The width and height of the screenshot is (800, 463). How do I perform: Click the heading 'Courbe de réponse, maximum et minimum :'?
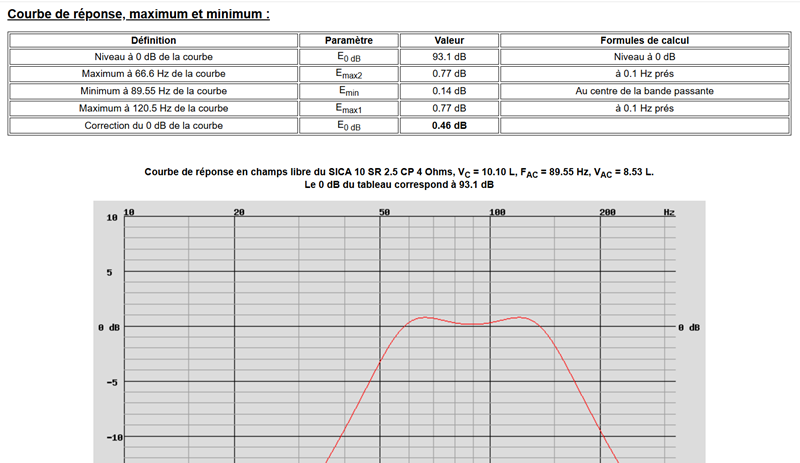138,14
